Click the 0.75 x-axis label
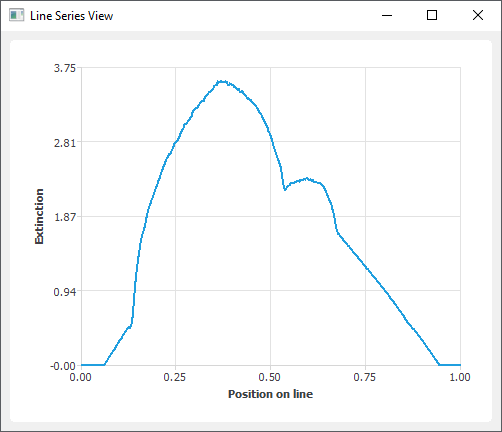 (x=365, y=377)
